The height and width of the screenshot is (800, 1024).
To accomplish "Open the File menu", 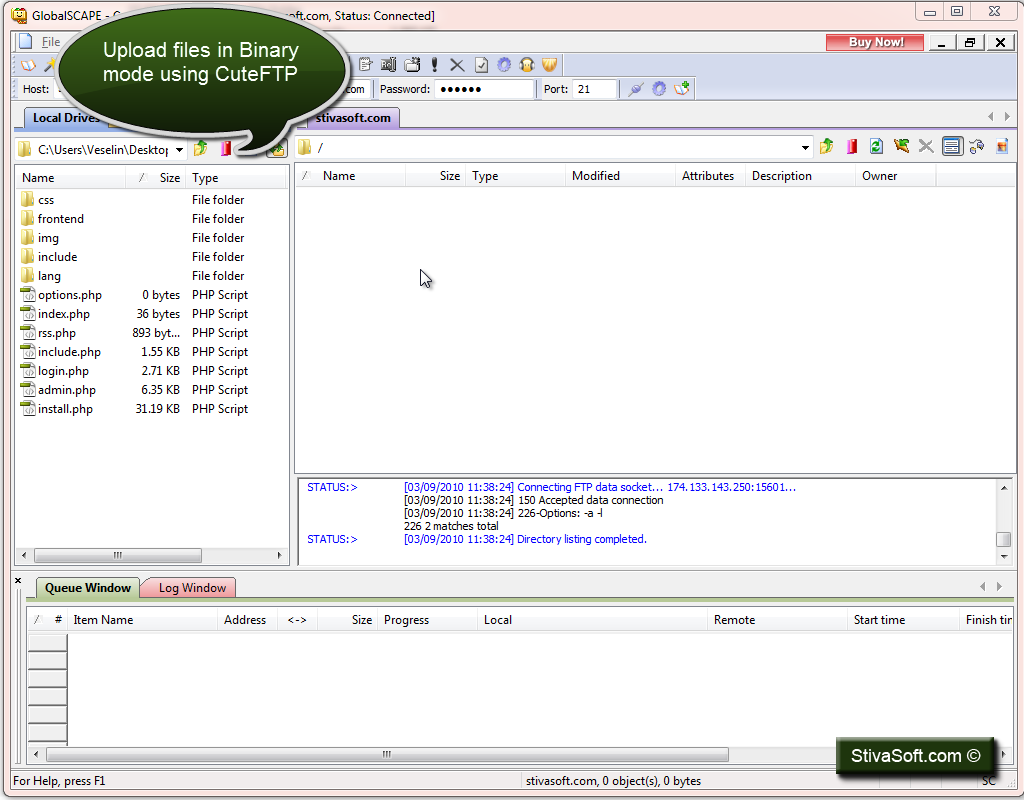I will click(51, 42).
